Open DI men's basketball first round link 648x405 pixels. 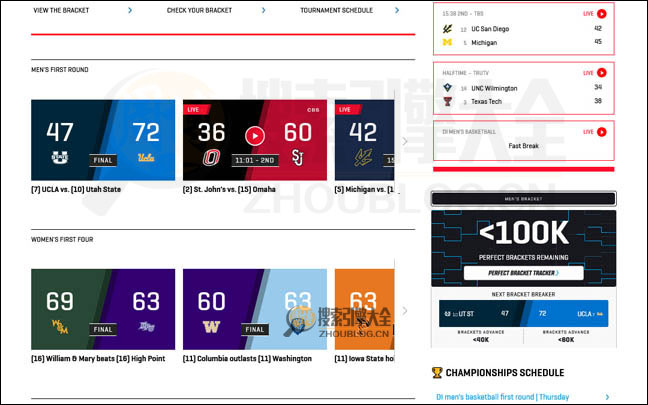click(x=503, y=397)
